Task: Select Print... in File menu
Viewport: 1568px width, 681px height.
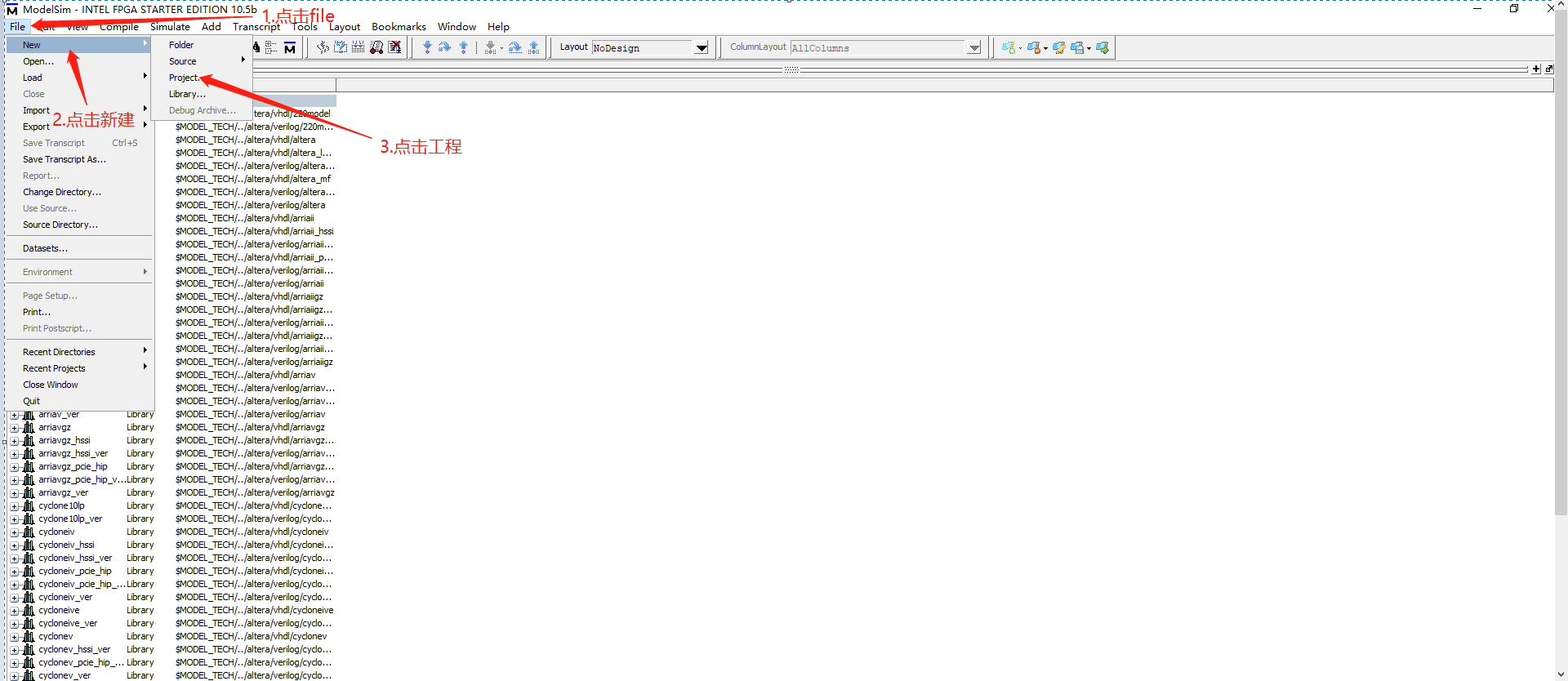Action: [79, 312]
